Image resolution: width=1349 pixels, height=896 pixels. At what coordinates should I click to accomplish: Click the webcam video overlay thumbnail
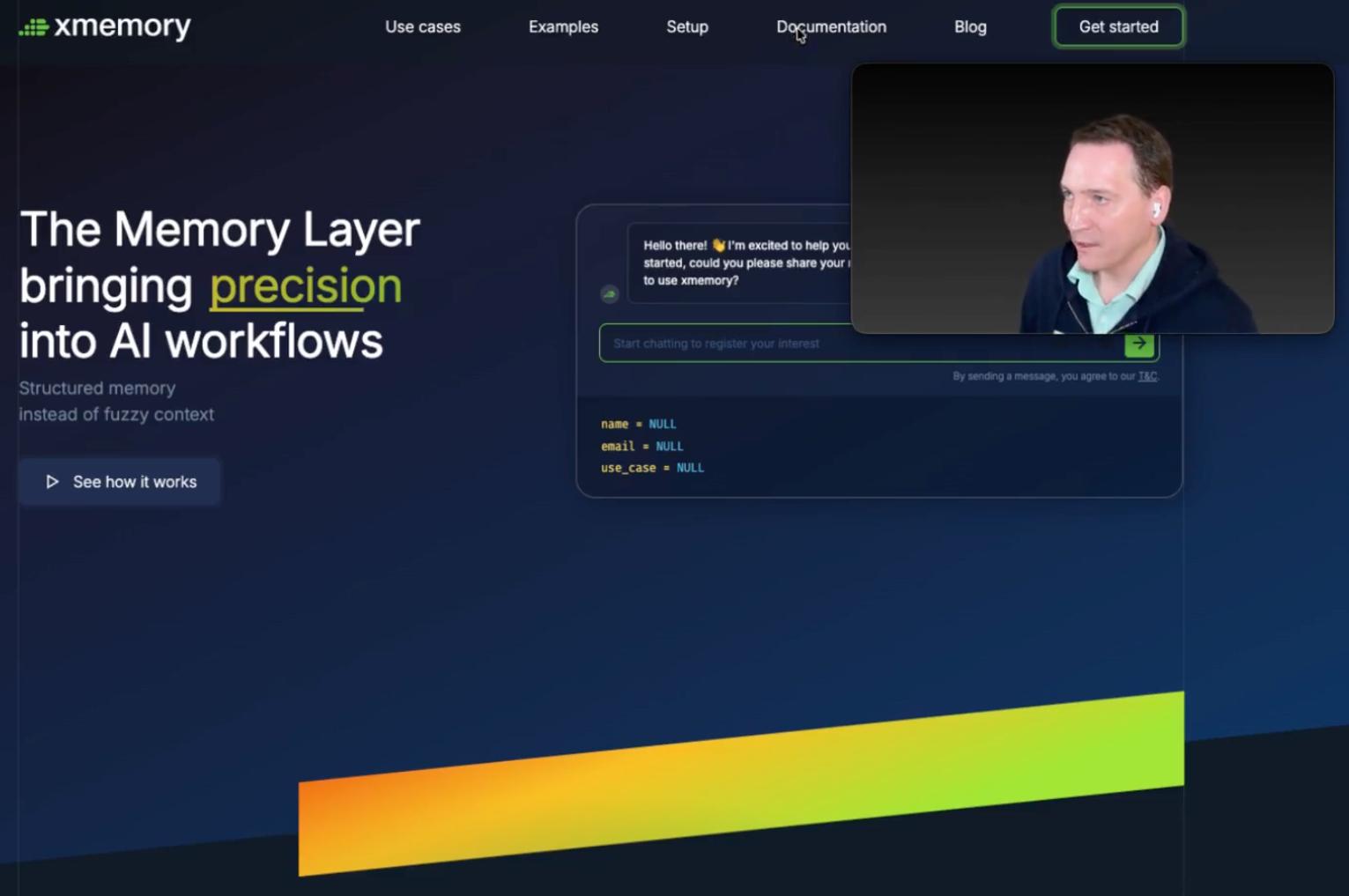tap(1093, 198)
